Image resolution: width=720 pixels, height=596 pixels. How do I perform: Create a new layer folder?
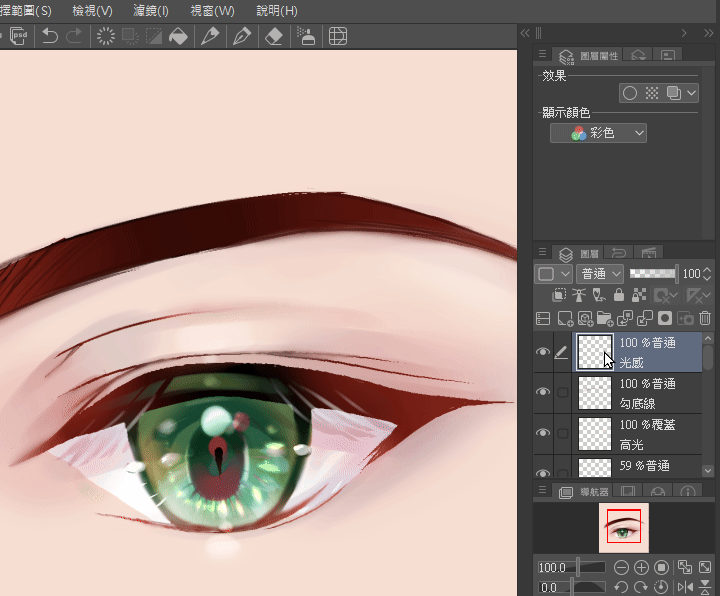pos(605,319)
